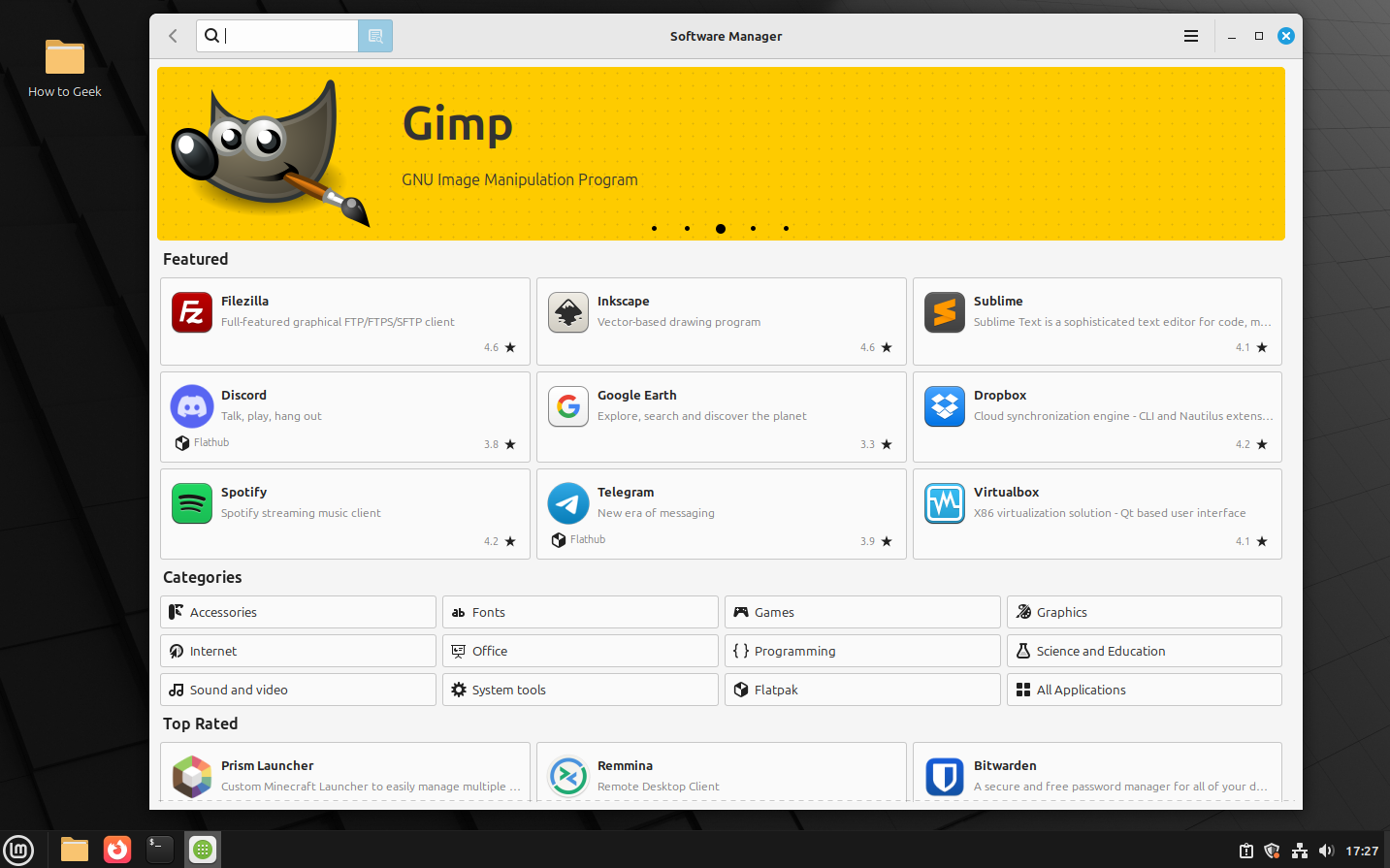Open the Dropbox app icon
The height and width of the screenshot is (868, 1390).
pyautogui.click(x=945, y=406)
